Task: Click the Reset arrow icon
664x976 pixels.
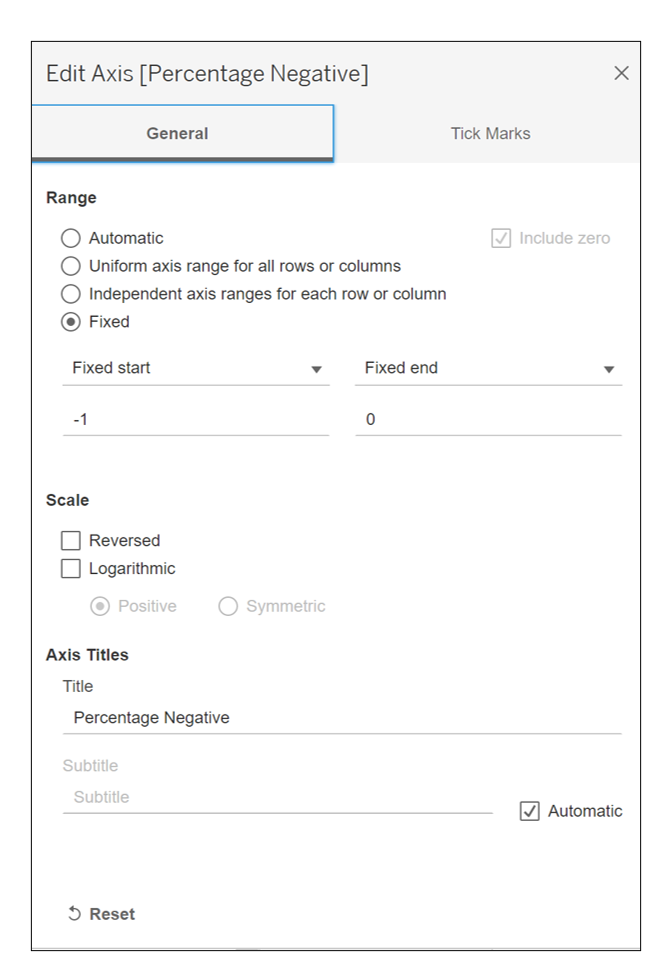Action: (x=74, y=914)
